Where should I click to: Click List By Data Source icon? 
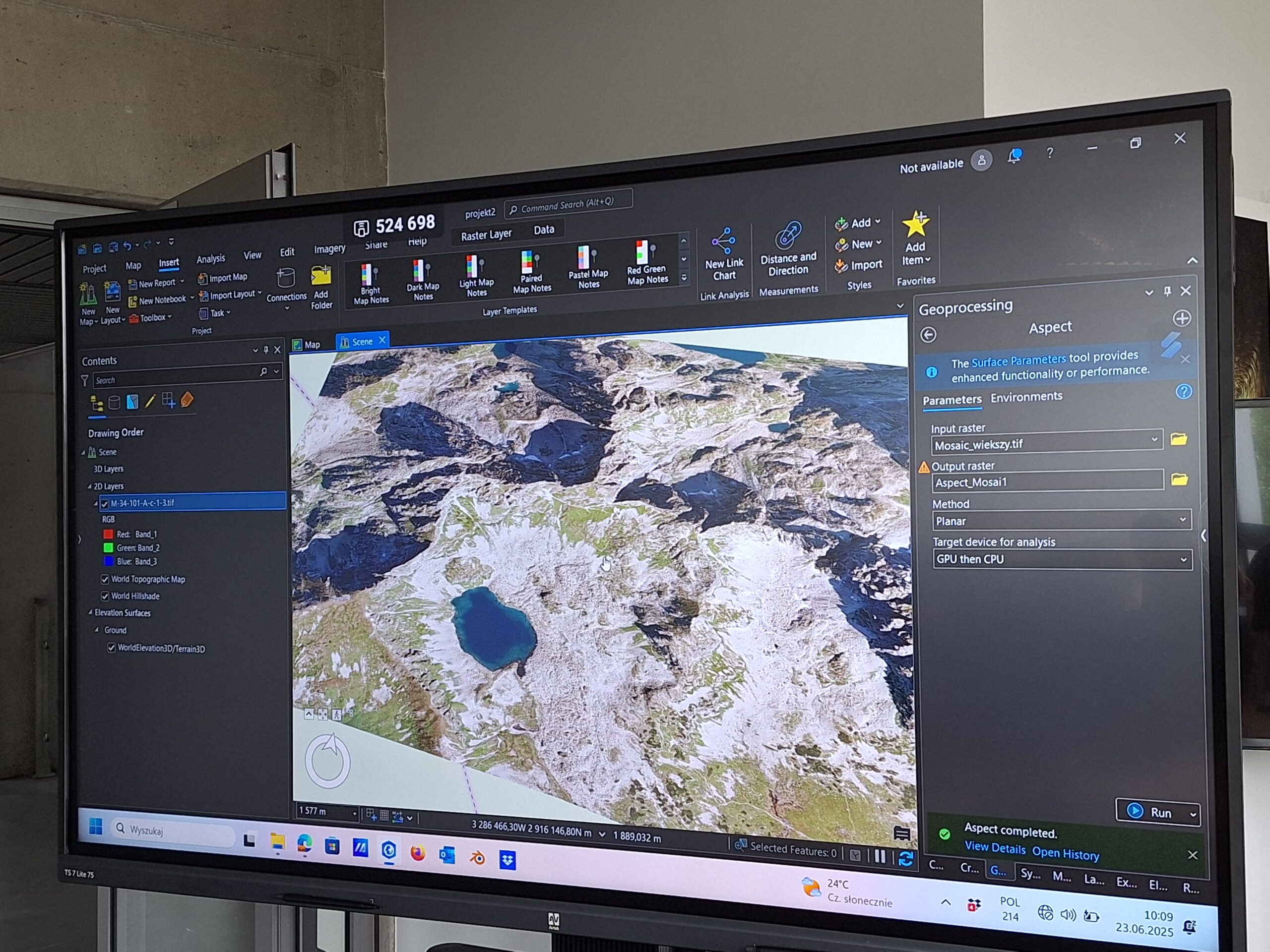[x=114, y=402]
